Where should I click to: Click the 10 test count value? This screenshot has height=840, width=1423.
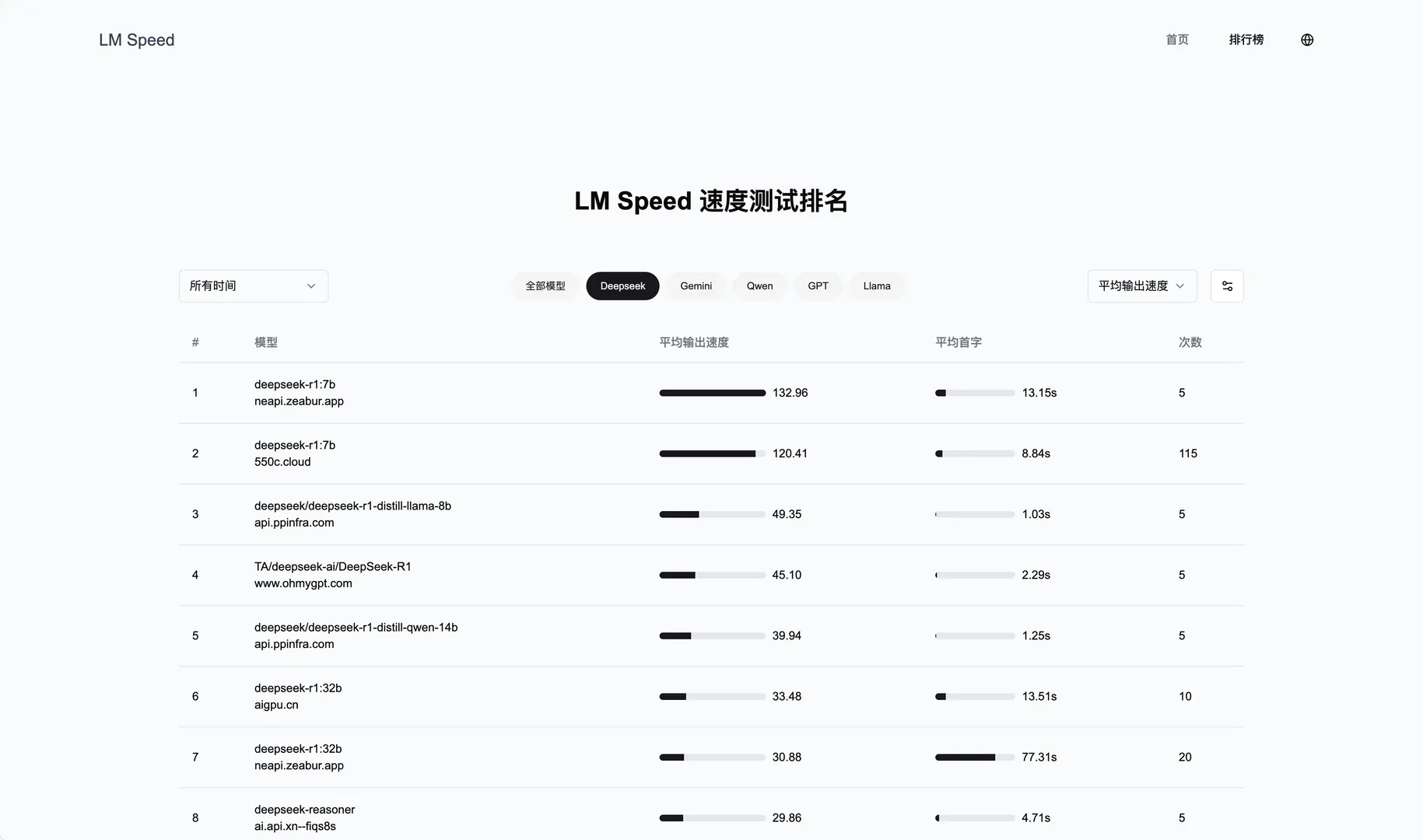point(1185,696)
